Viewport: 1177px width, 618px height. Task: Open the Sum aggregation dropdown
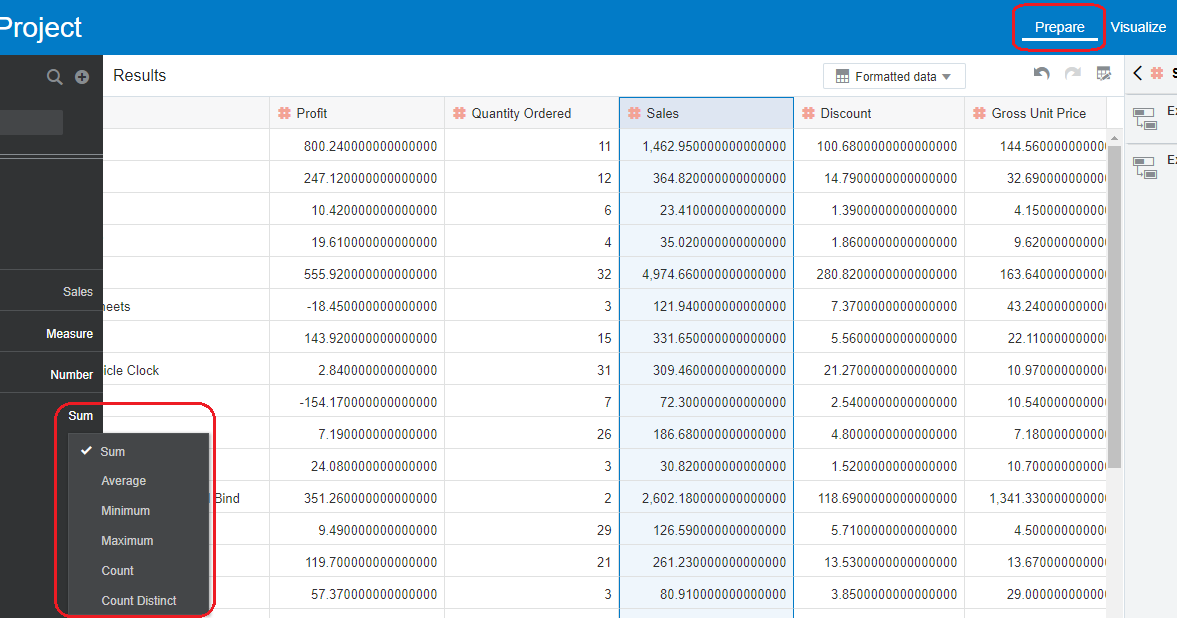tap(80, 416)
